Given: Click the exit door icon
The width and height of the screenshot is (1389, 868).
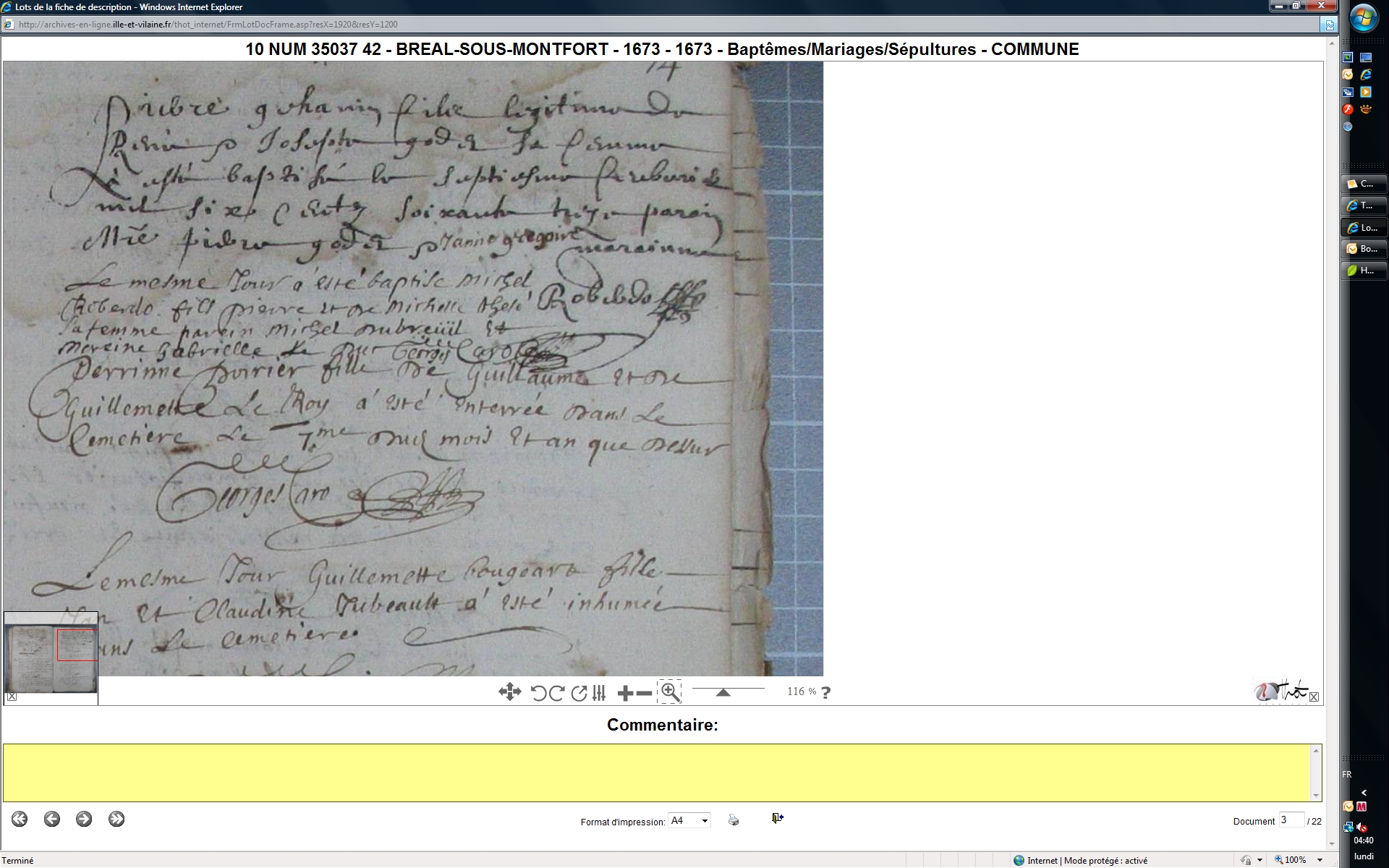Looking at the screenshot, I should [x=777, y=818].
